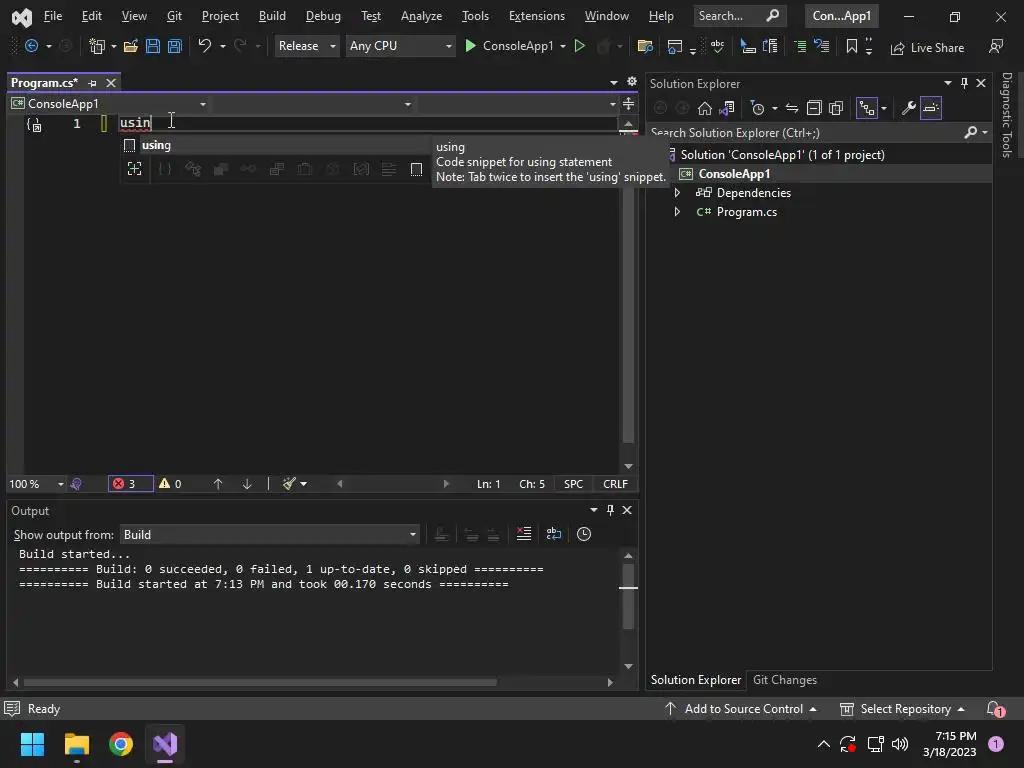Image resolution: width=1024 pixels, height=768 pixels.
Task: Click the Navigate Backward arrow icon
Action: tap(31, 46)
